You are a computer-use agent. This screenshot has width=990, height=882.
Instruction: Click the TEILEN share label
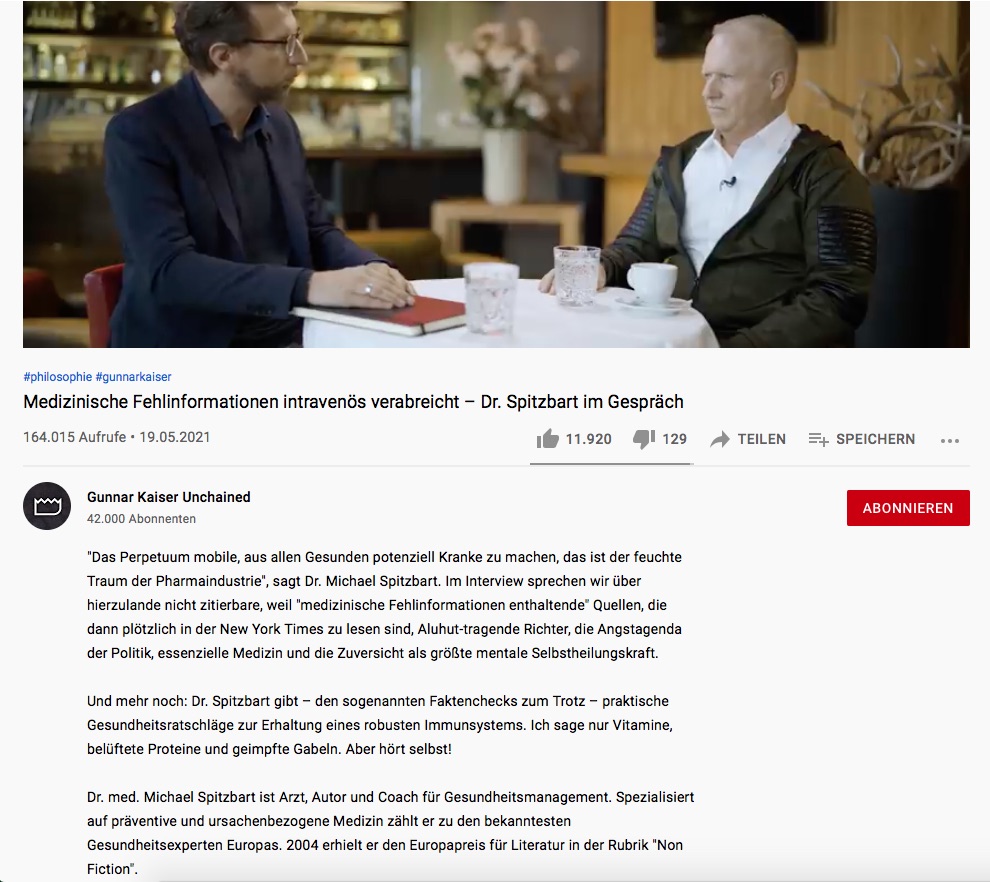761,439
